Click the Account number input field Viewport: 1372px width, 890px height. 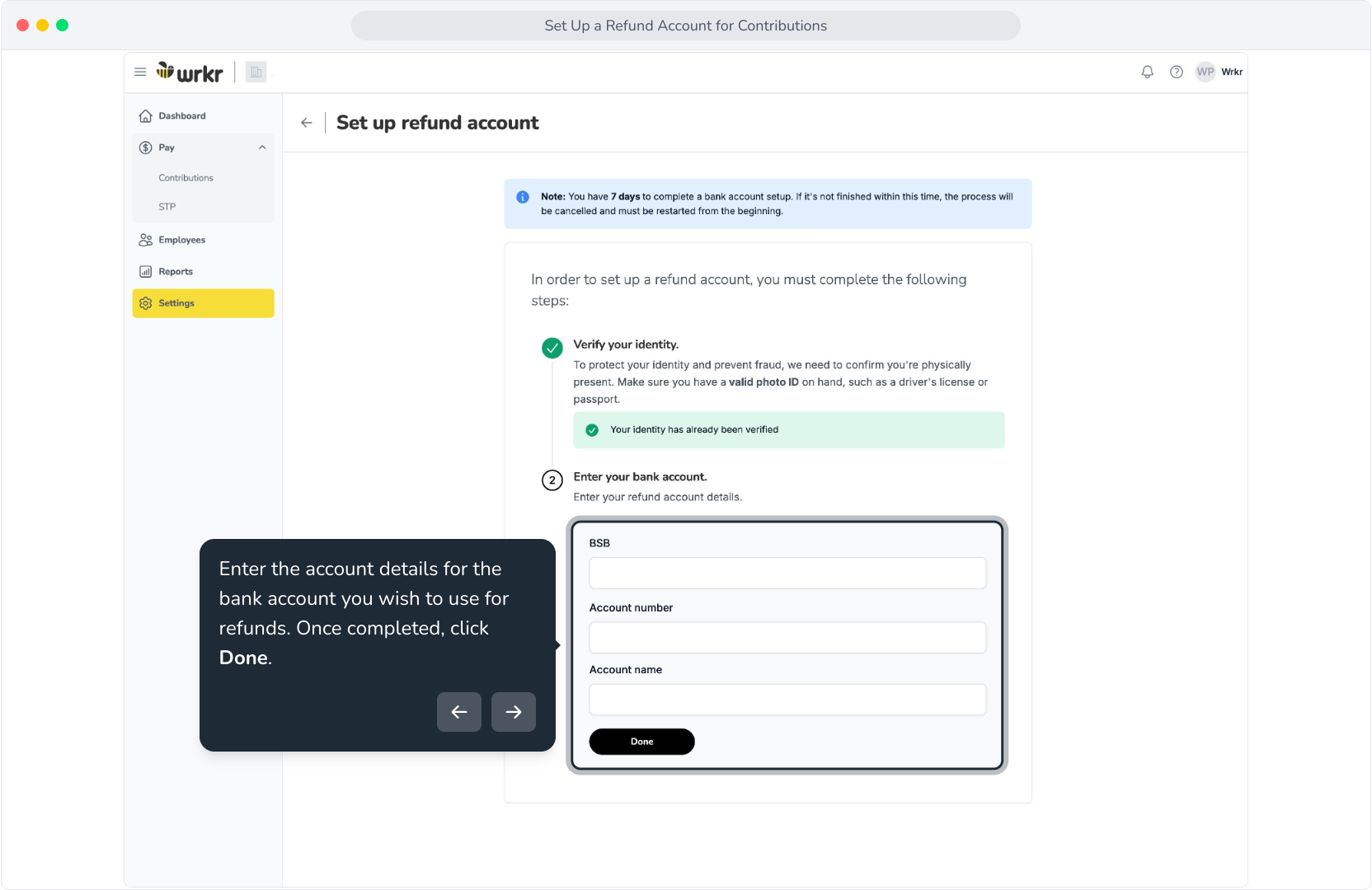[x=787, y=637]
